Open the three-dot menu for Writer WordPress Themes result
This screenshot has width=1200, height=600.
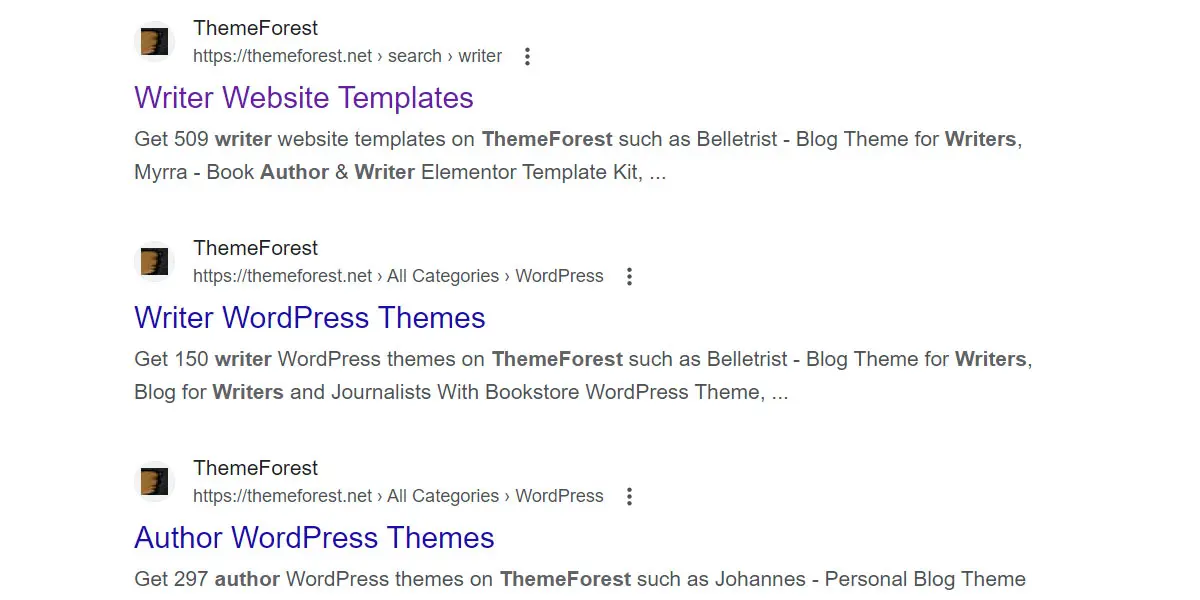tap(629, 277)
